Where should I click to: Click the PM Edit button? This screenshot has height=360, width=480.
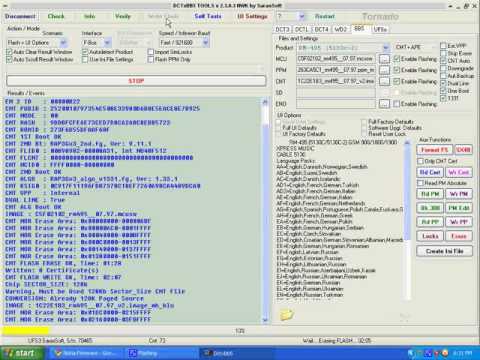[x=459, y=208]
